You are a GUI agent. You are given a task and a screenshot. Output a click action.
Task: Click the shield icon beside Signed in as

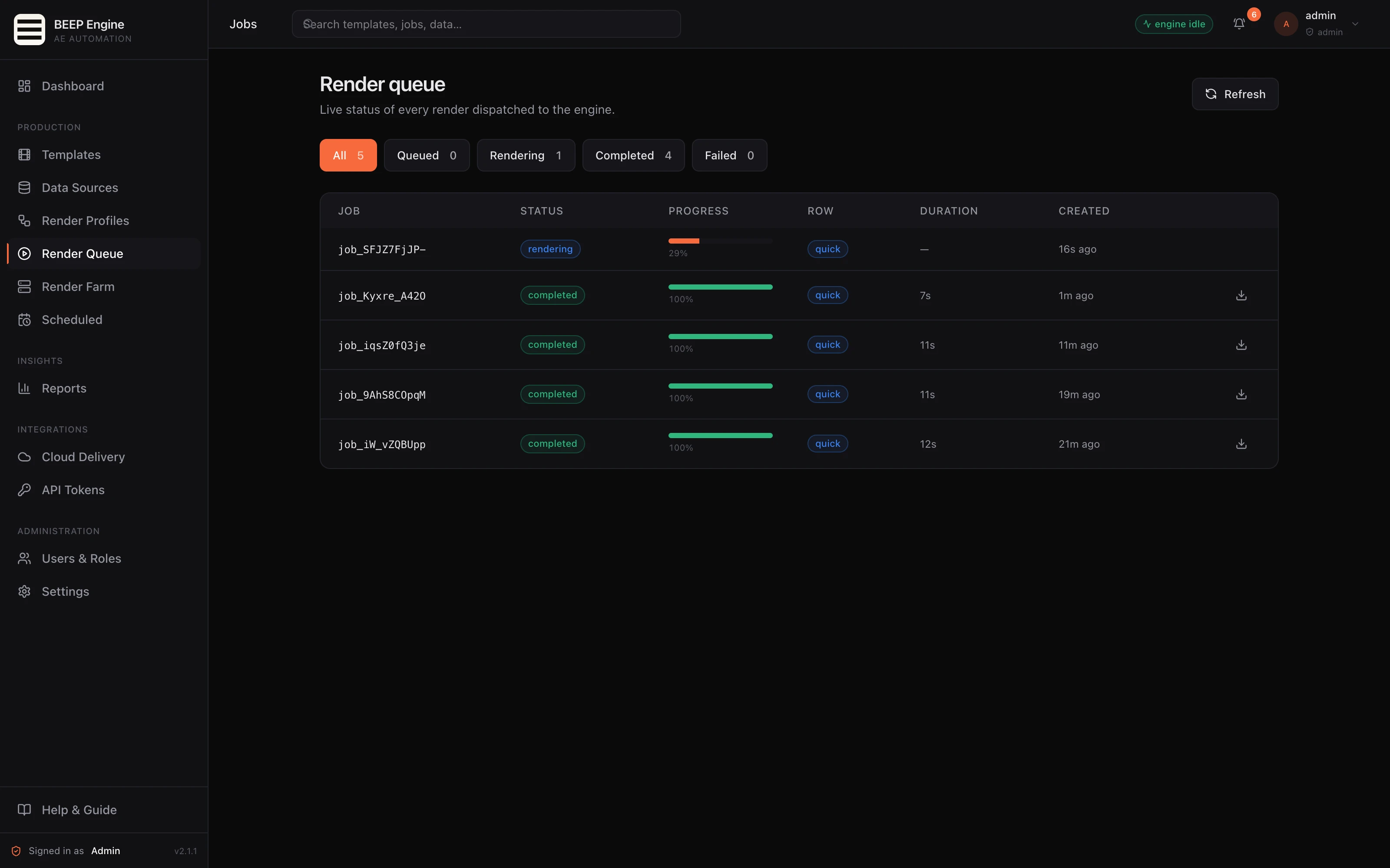coord(16,851)
